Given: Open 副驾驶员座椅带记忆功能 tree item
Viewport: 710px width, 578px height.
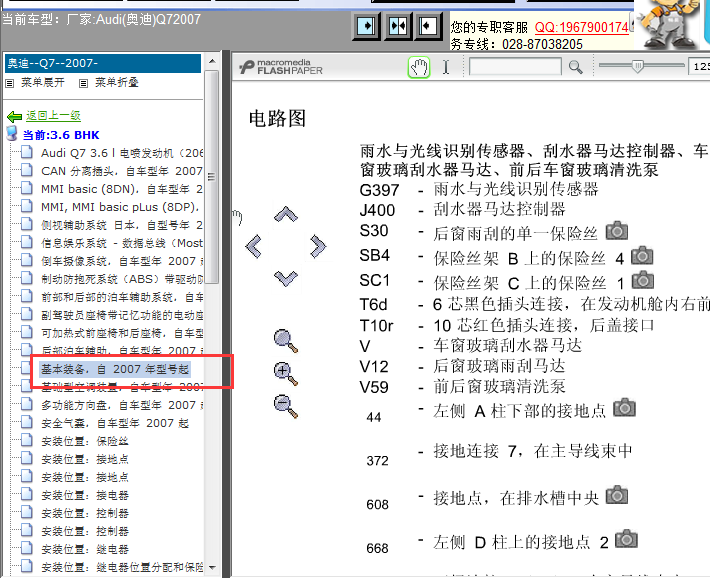Looking at the screenshot, I should (x=122, y=315).
